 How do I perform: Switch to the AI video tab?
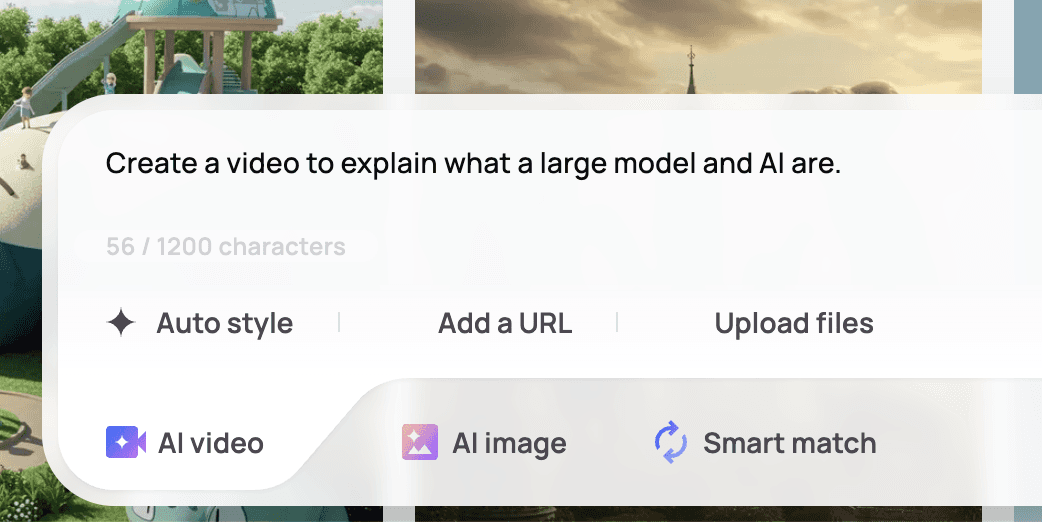[185, 443]
